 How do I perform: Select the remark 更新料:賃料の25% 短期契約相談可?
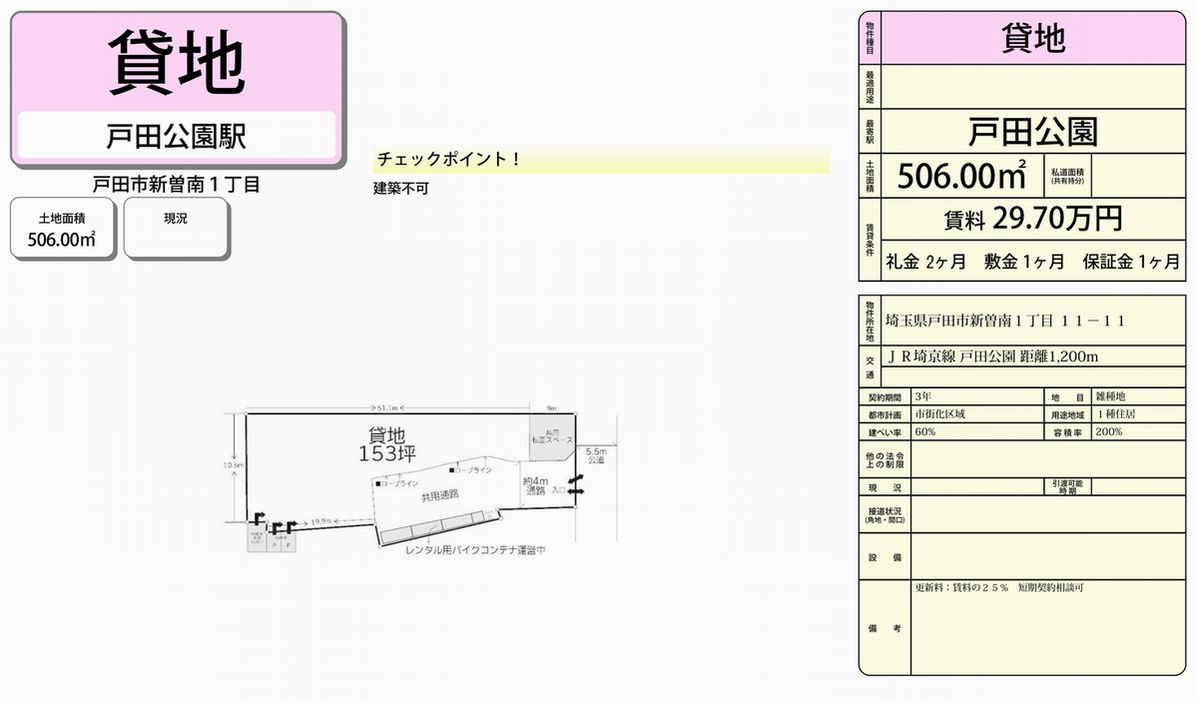(999, 588)
